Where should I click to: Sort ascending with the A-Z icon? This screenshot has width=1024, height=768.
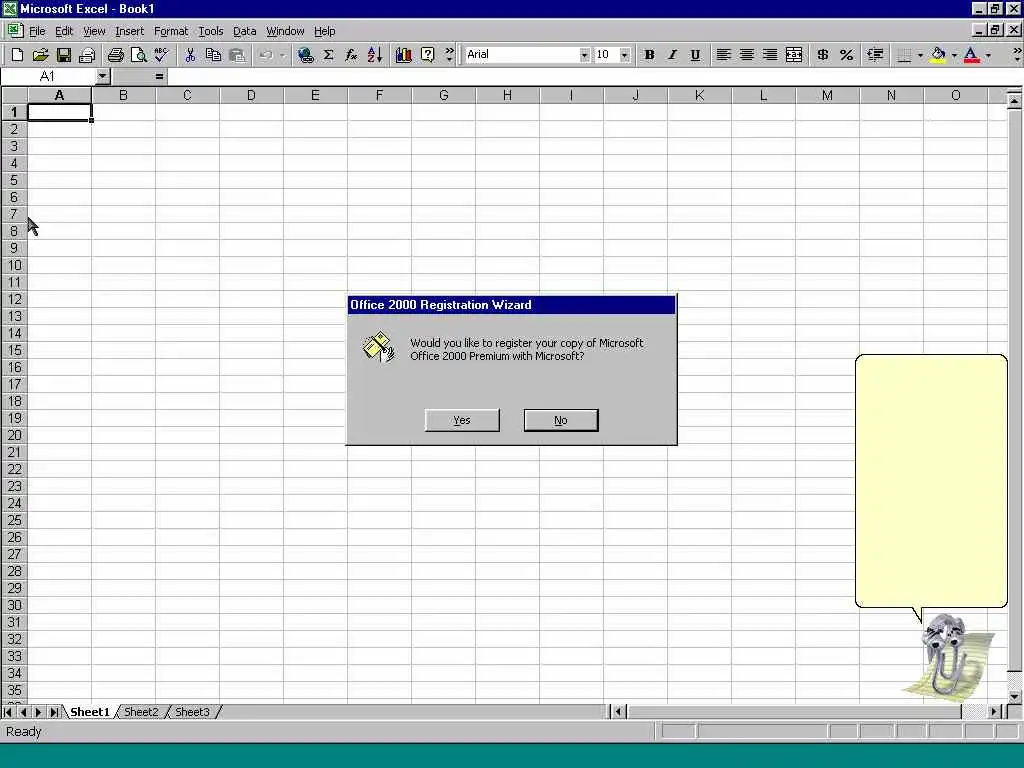375,55
